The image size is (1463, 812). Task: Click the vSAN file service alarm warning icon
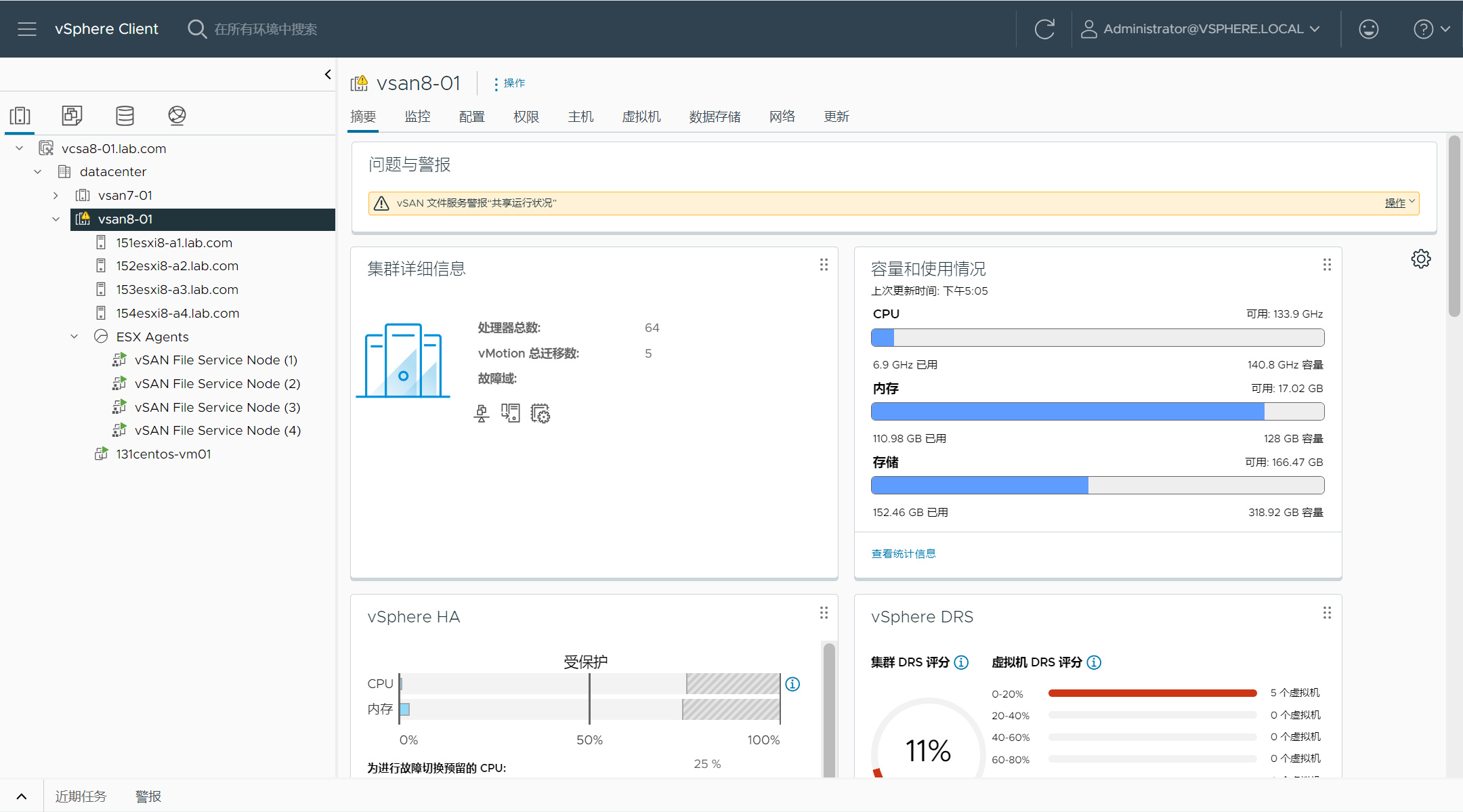pyautogui.click(x=381, y=203)
